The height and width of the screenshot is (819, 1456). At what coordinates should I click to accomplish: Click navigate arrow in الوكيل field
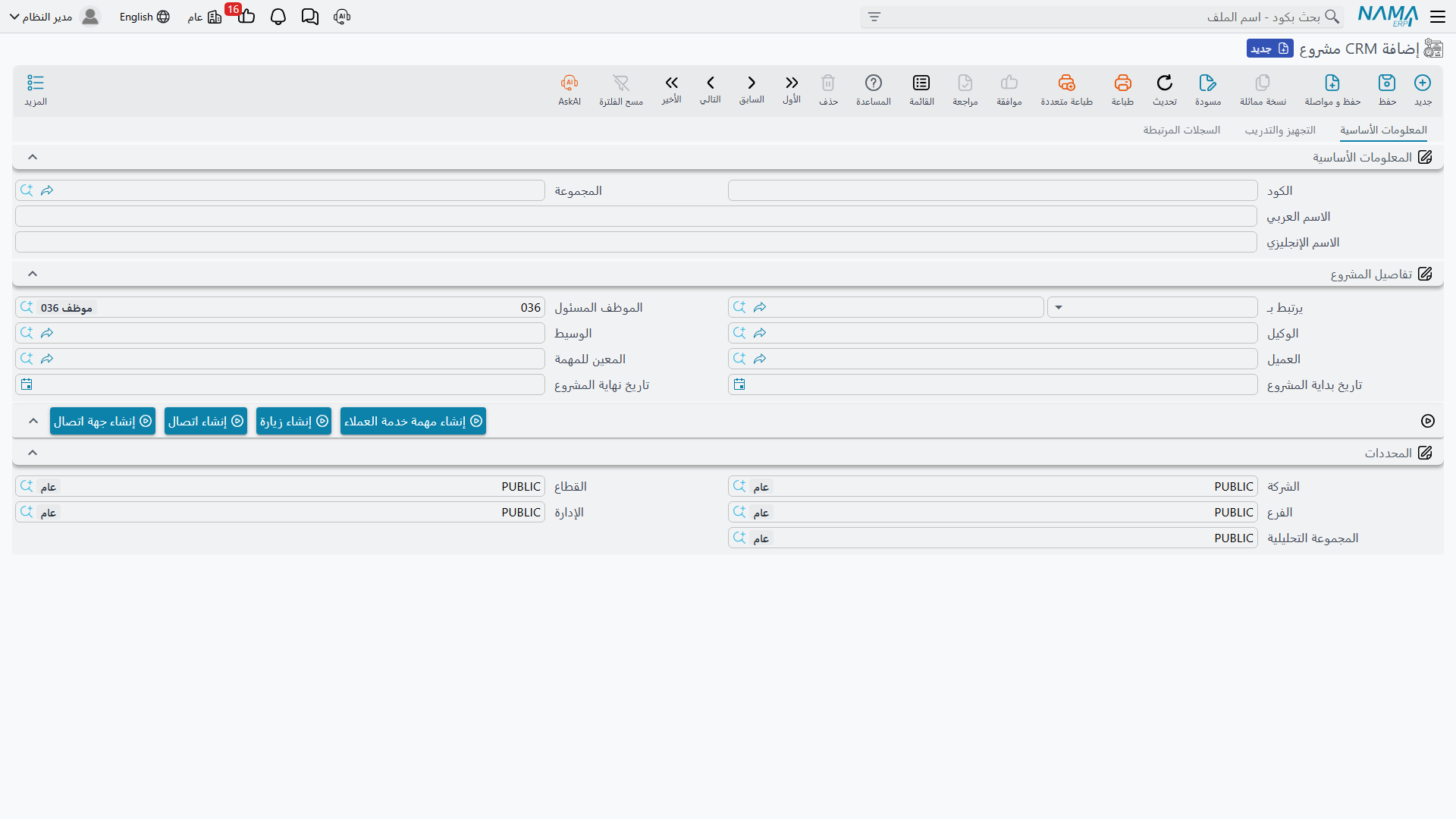point(760,333)
